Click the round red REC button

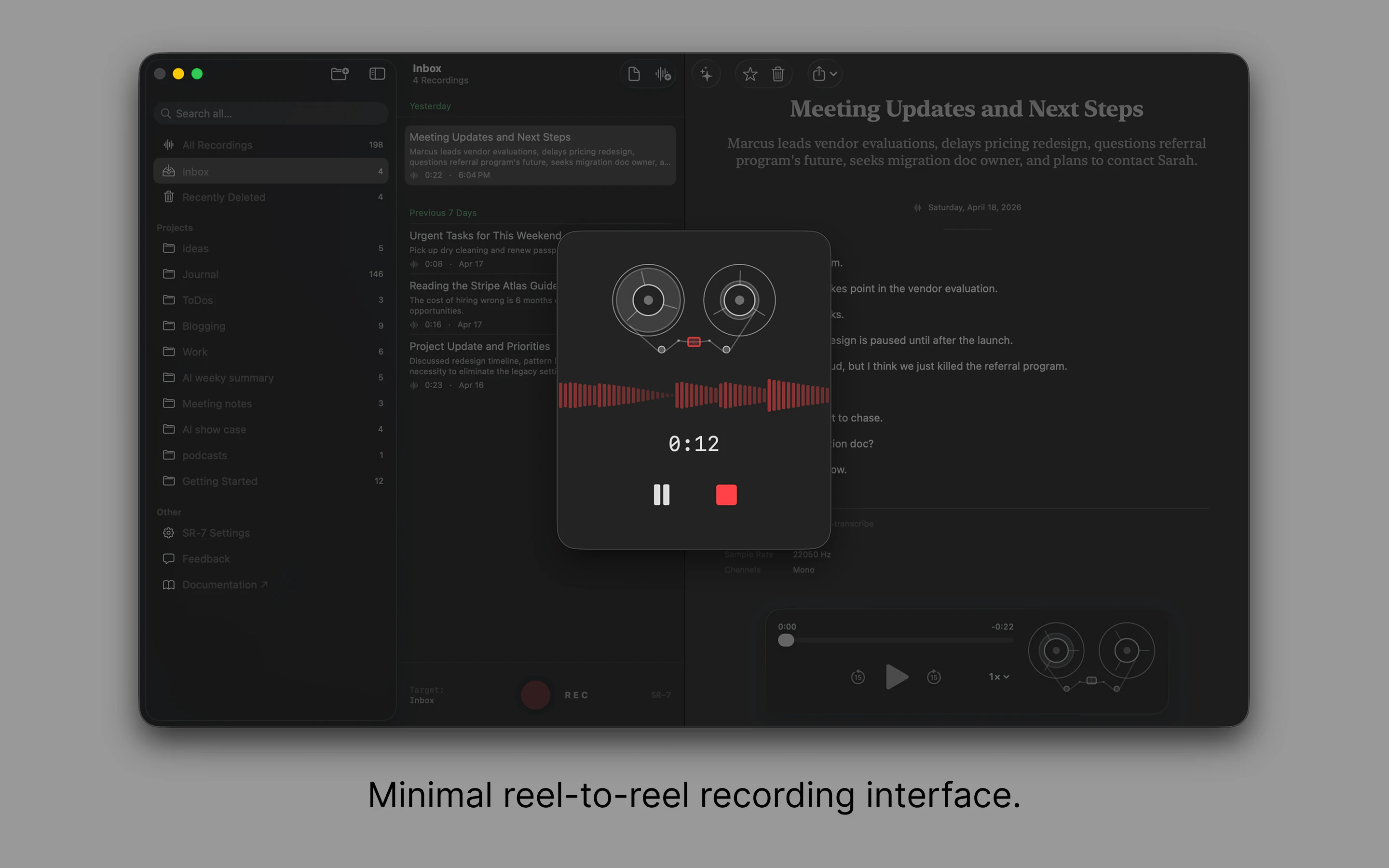(x=535, y=694)
